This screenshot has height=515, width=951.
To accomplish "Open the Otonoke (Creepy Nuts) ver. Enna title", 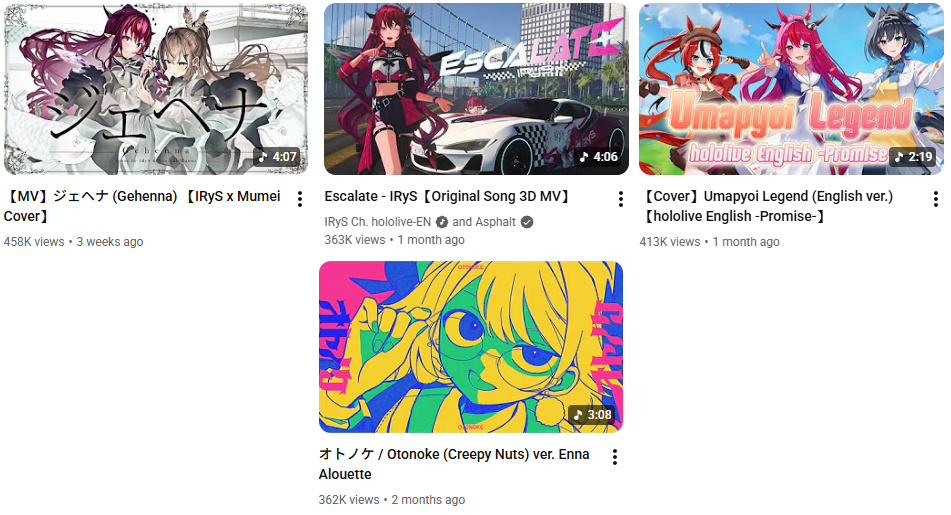I will pyautogui.click(x=454, y=464).
